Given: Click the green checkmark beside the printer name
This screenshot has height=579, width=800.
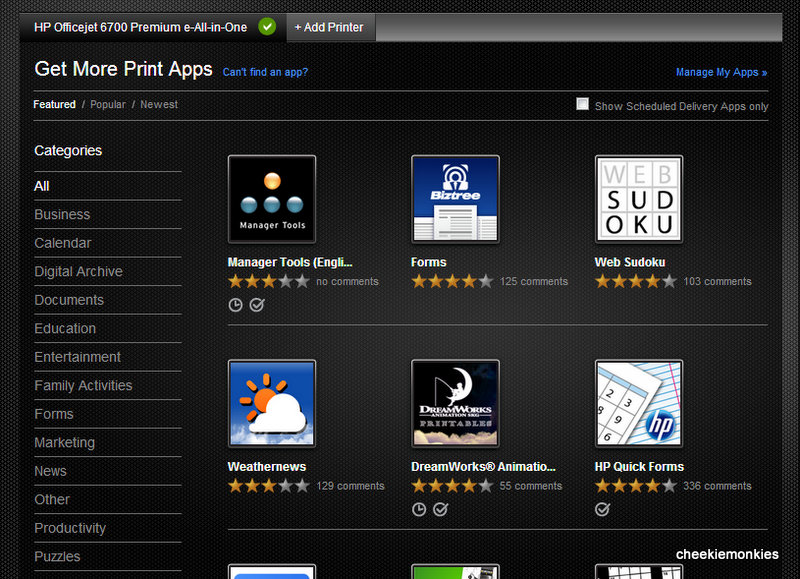Looking at the screenshot, I should point(267,27).
